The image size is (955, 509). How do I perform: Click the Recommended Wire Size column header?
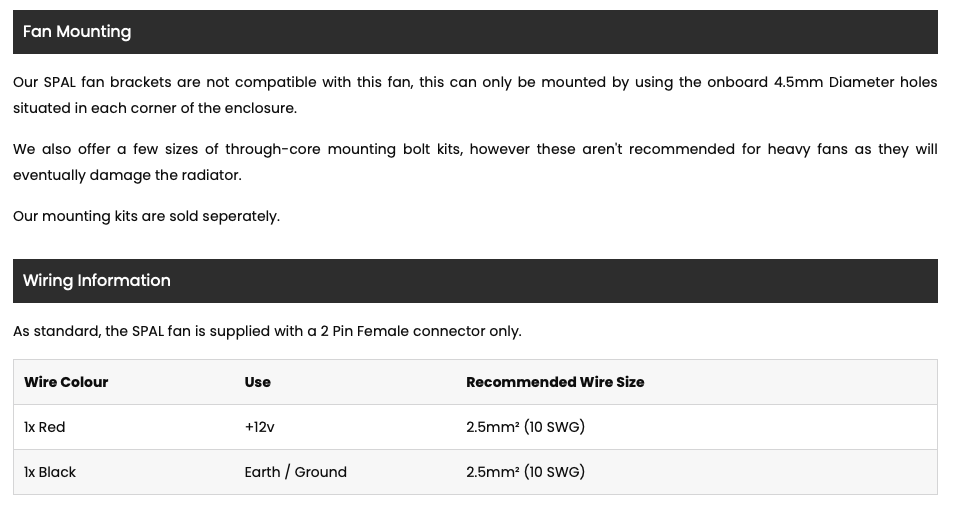[555, 382]
